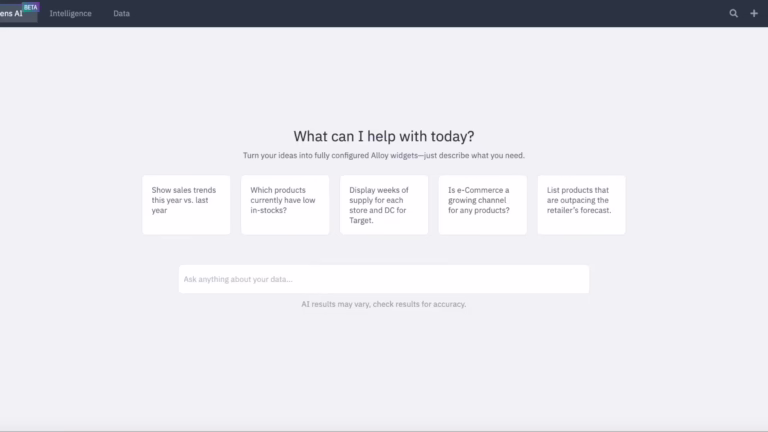Viewport: 768px width, 432px height.
Task: Choose "Show sales trends this year" suggestion
Action: (x=186, y=204)
